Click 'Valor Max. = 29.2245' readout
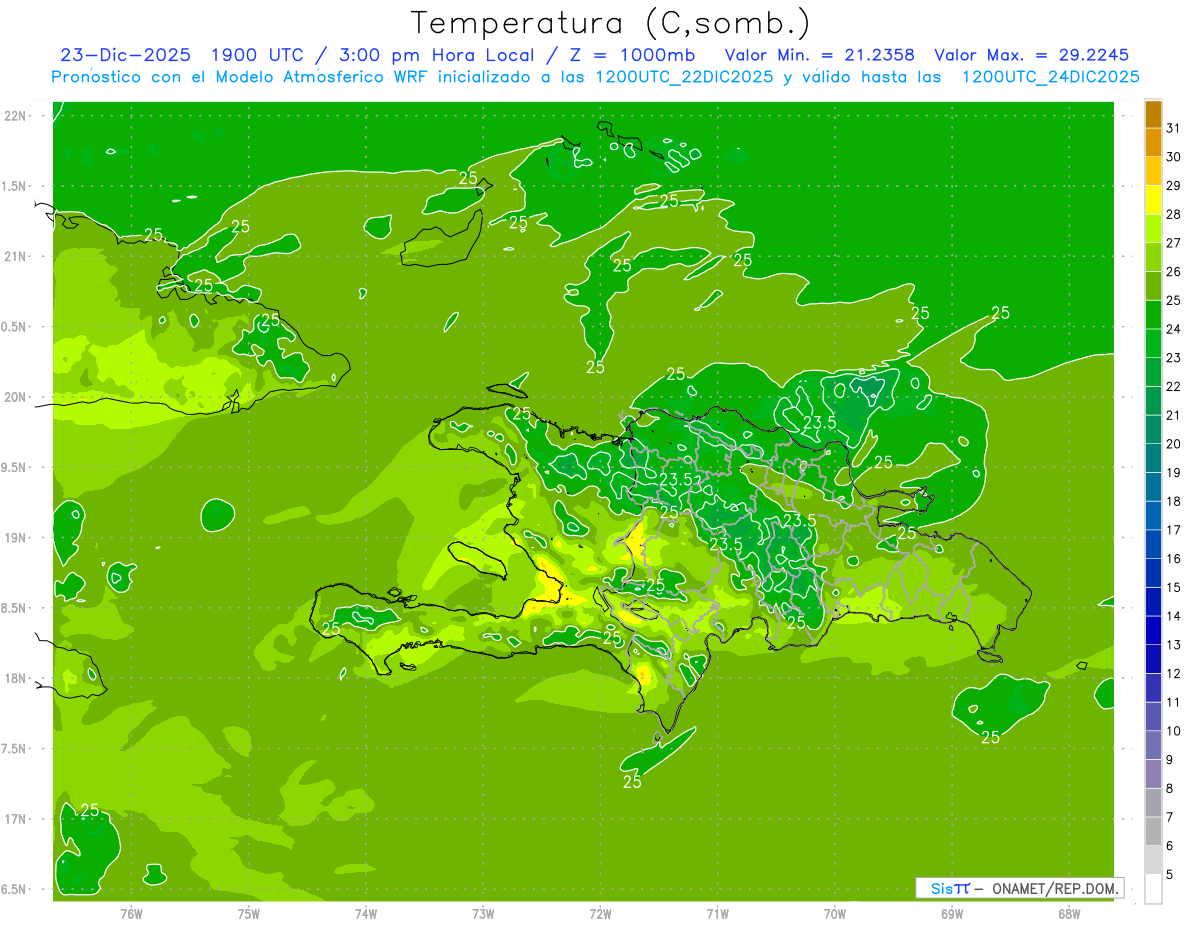The height and width of the screenshot is (927, 1200). [1031, 55]
